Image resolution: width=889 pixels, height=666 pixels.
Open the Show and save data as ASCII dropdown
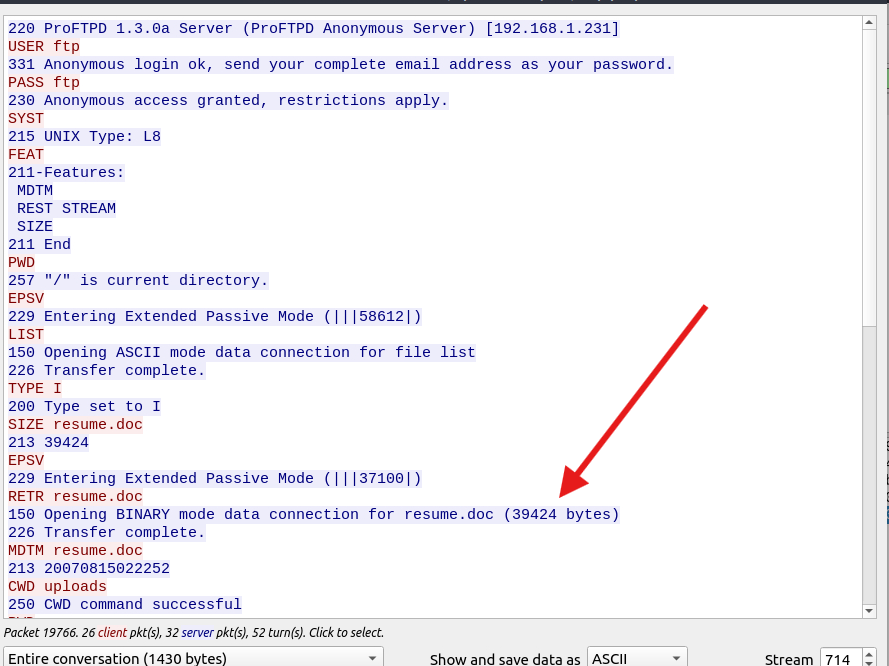(637, 658)
